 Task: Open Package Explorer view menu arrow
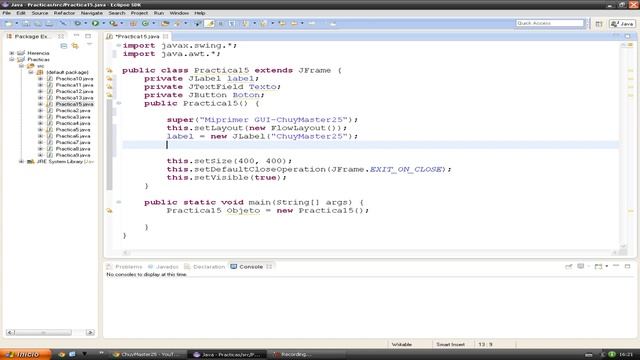point(89,44)
